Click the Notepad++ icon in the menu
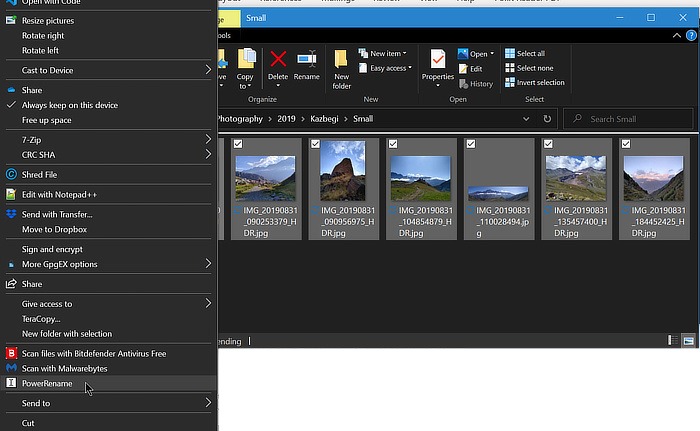 pyautogui.click(x=11, y=194)
